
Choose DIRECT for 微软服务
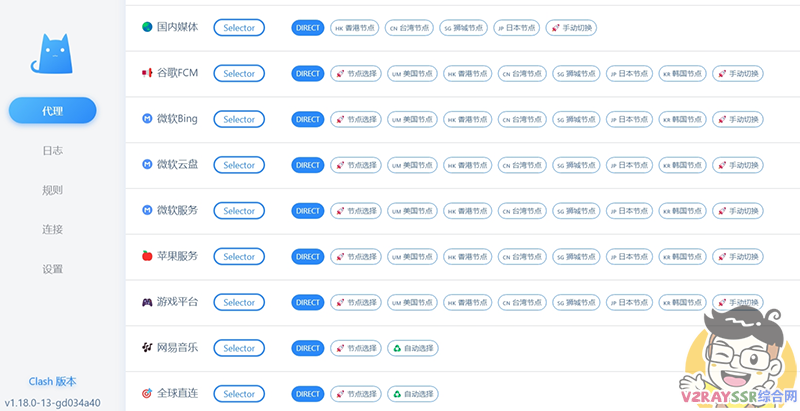pos(308,211)
